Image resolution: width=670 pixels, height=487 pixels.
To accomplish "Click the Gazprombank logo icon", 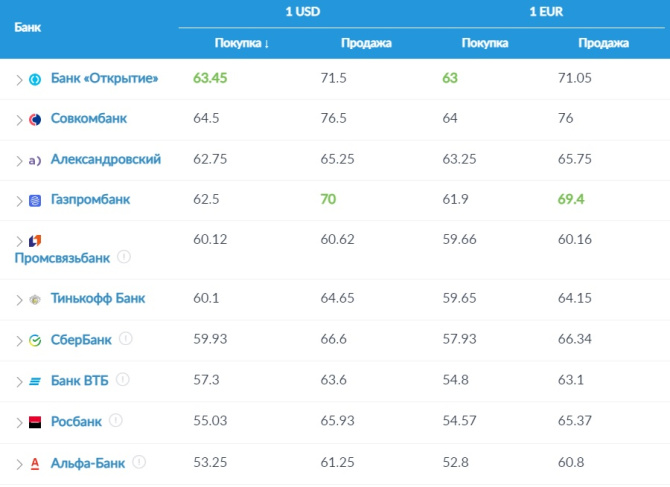I will click(35, 200).
